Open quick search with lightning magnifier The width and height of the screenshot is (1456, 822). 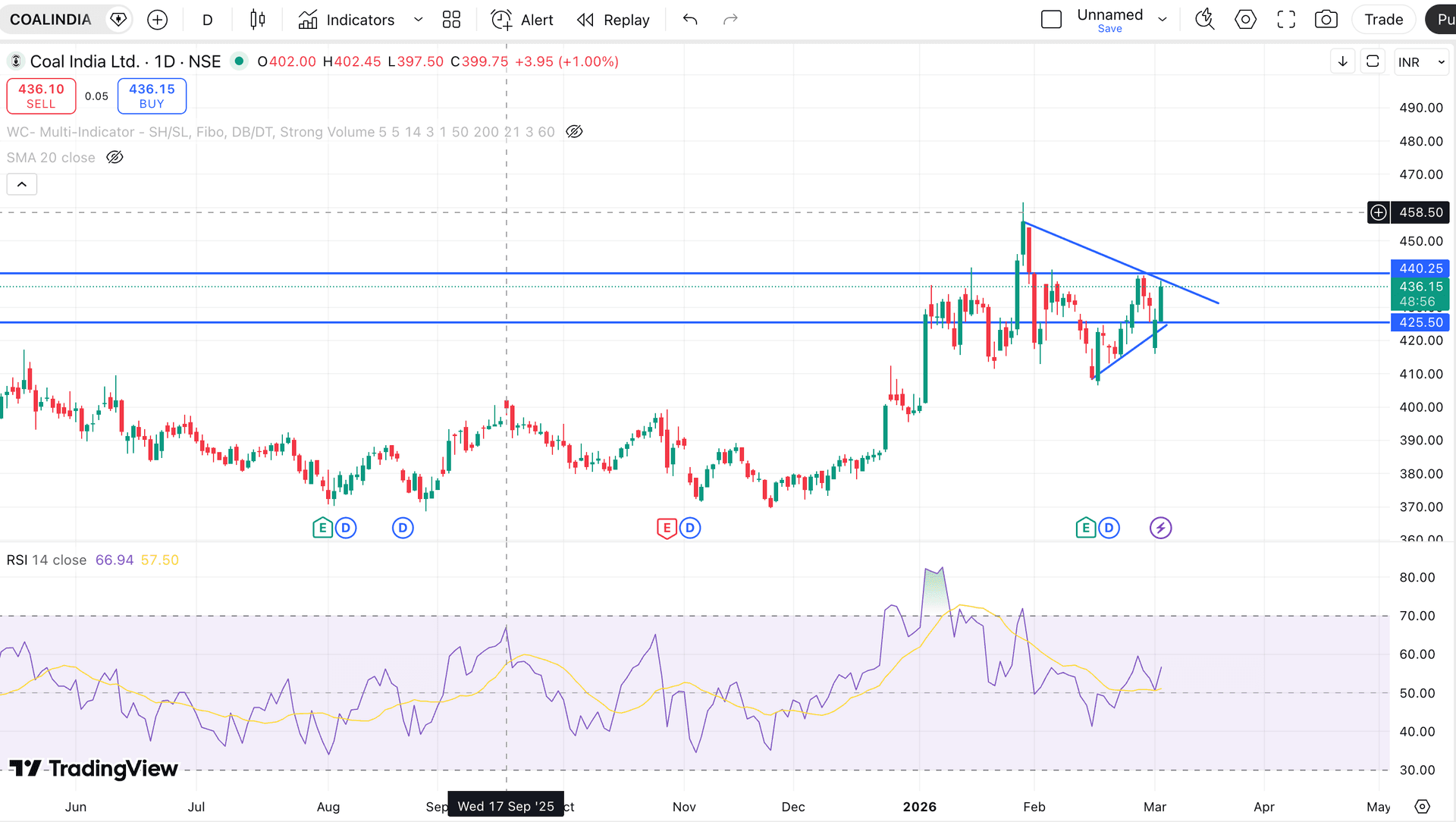pos(1205,20)
